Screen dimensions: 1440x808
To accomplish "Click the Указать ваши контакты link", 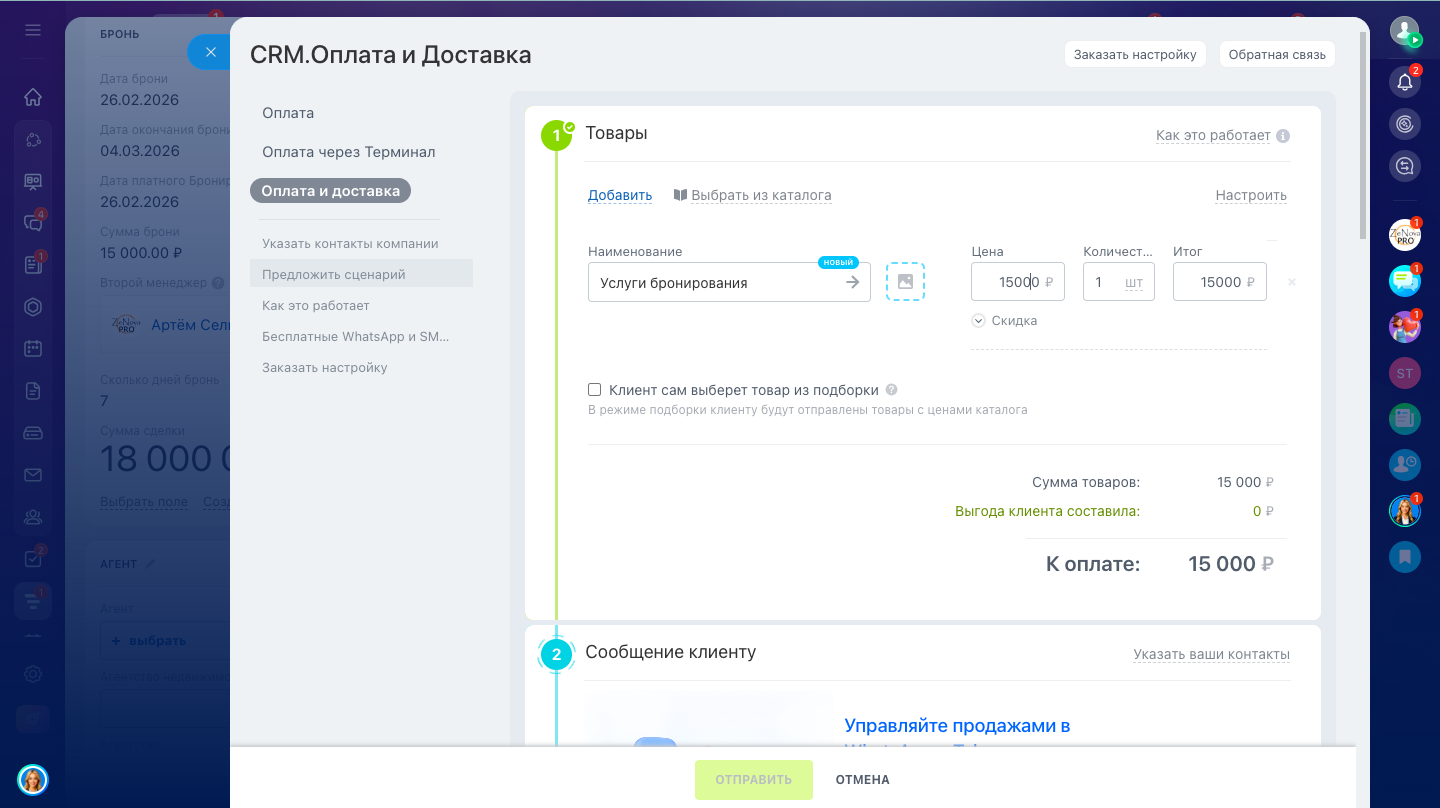I will (x=1212, y=654).
